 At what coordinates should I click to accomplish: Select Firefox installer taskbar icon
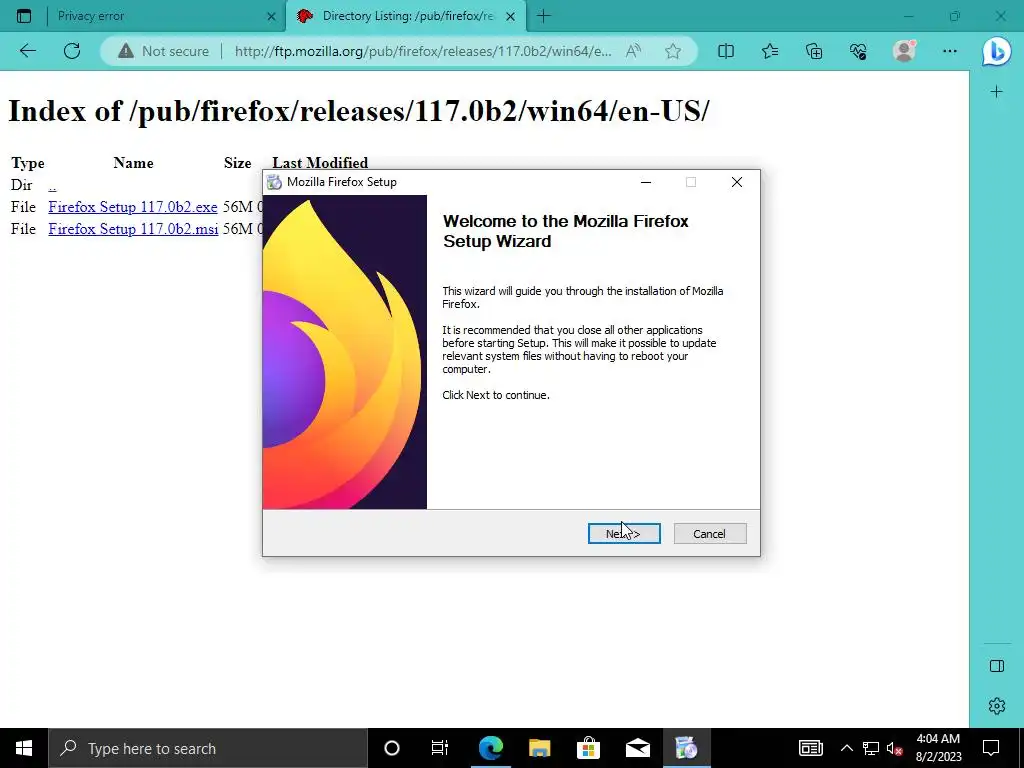(686, 748)
